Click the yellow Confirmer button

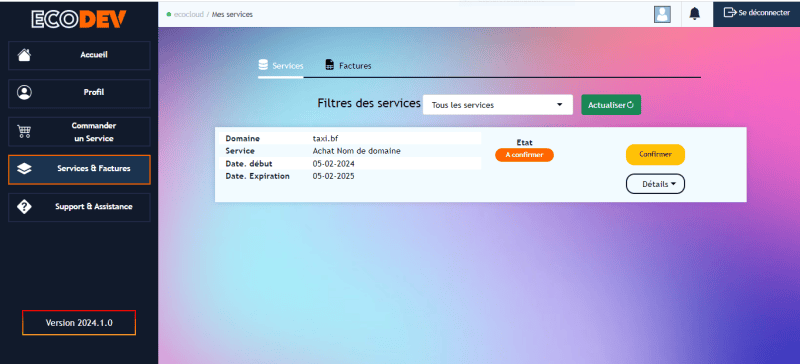(x=655, y=155)
